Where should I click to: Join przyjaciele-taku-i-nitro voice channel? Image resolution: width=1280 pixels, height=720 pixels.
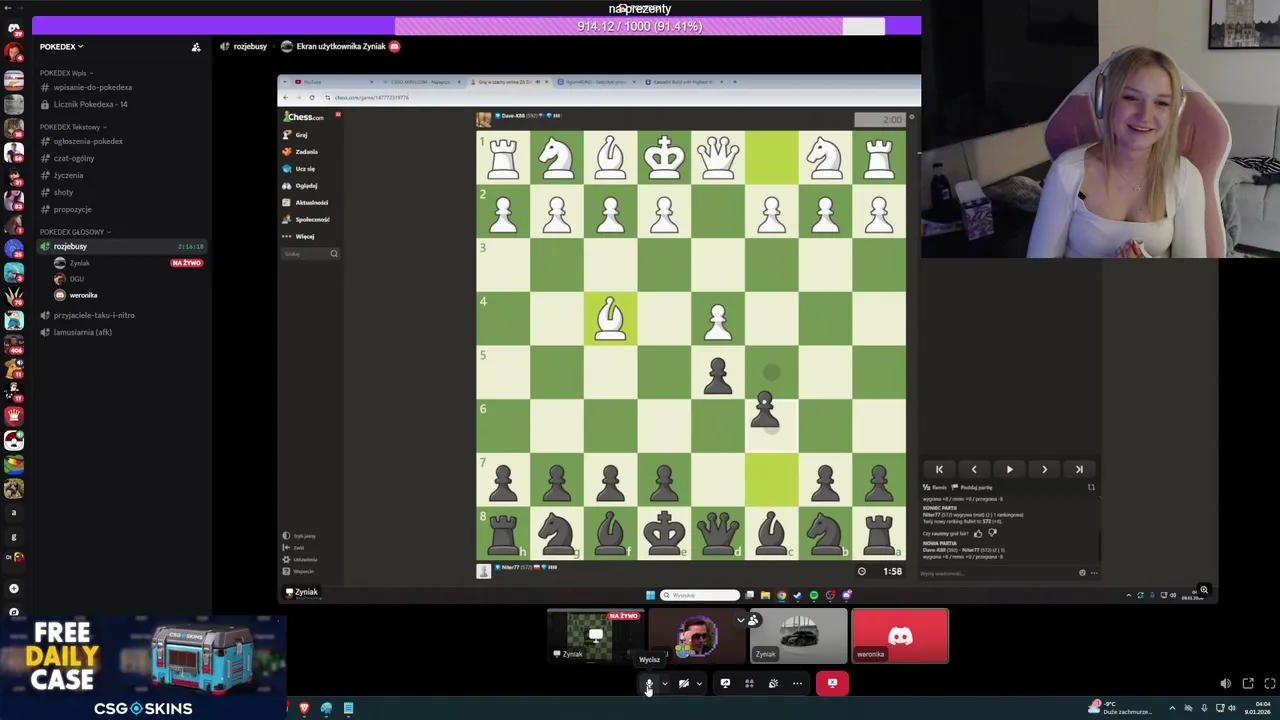(x=94, y=315)
